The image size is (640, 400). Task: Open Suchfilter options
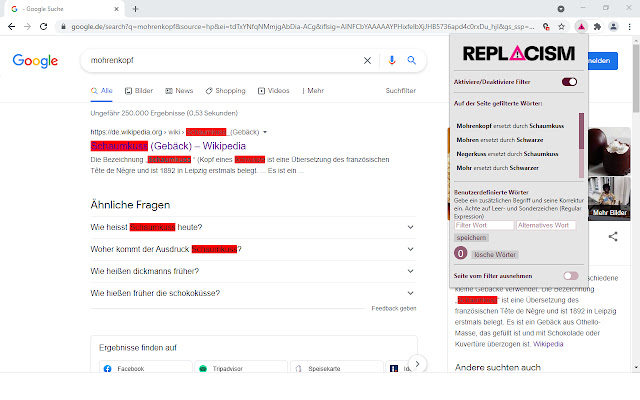click(x=400, y=91)
